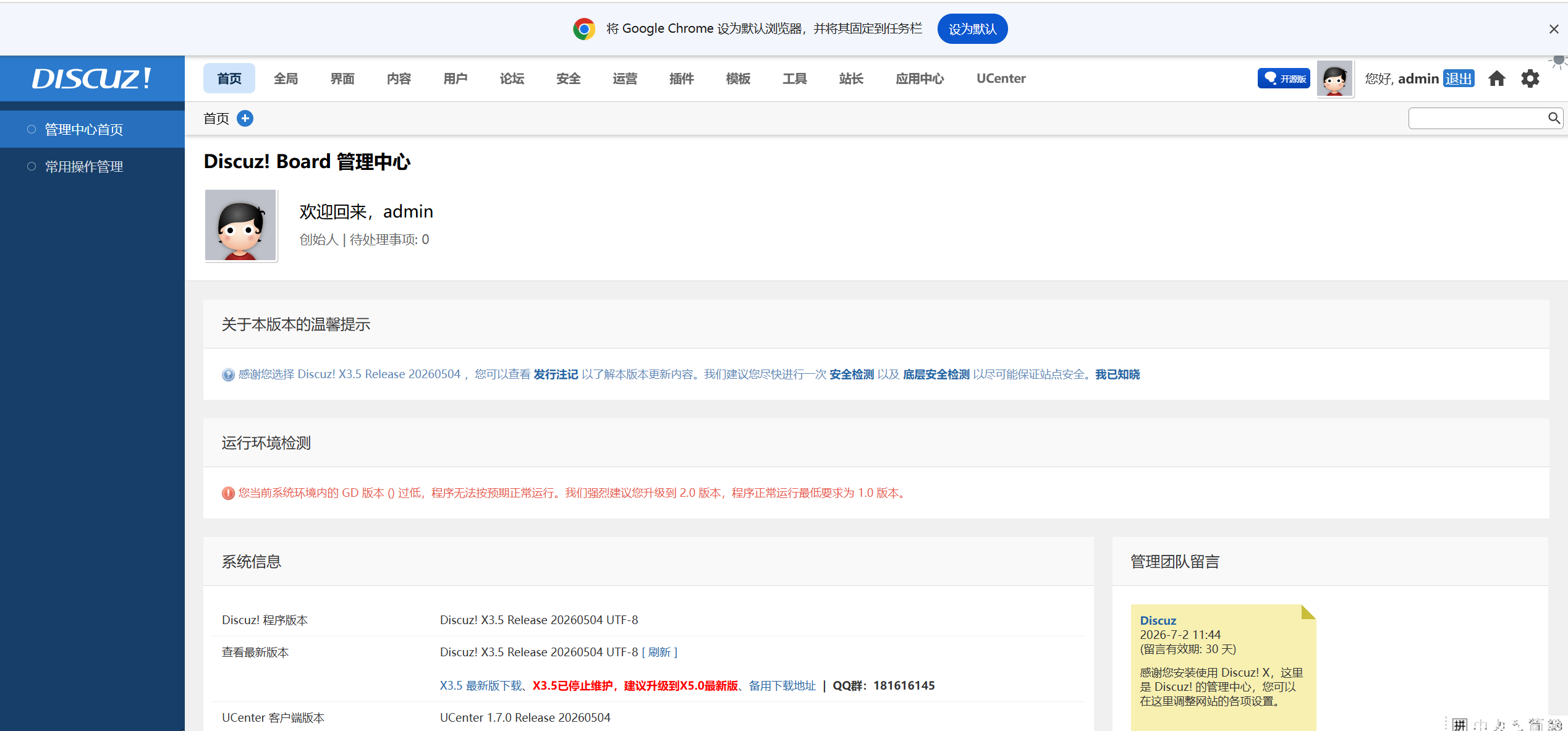Open the UCenter menu
Screen dimensions: 1568x731
click(x=1001, y=78)
